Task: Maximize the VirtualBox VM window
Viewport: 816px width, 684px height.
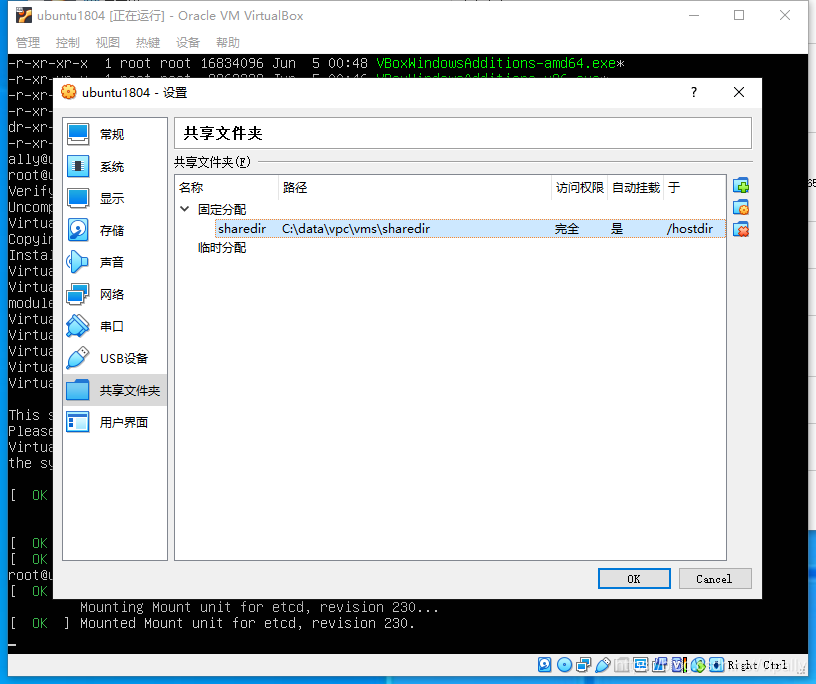Action: (x=739, y=15)
